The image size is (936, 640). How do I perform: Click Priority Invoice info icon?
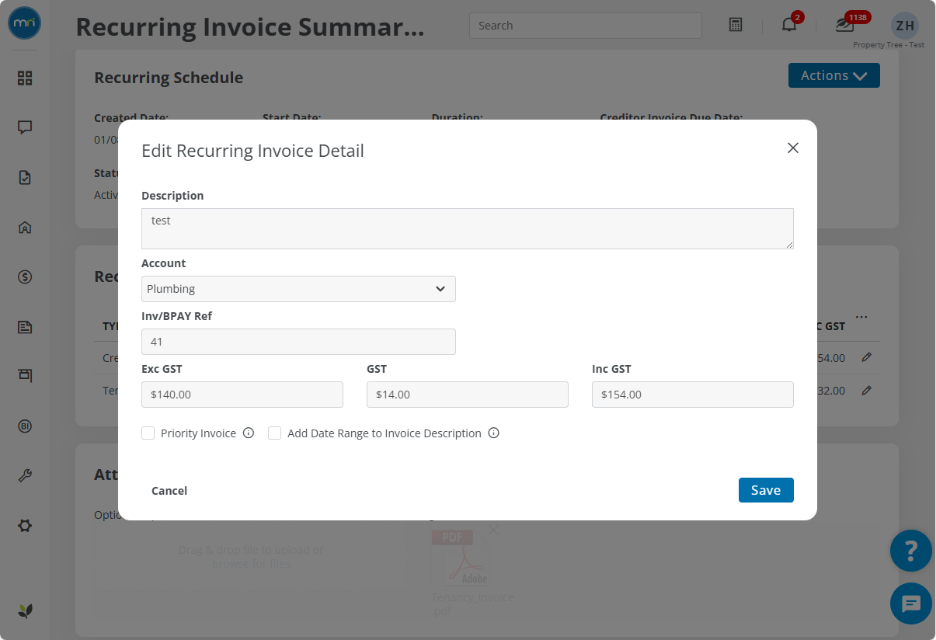[x=248, y=433]
